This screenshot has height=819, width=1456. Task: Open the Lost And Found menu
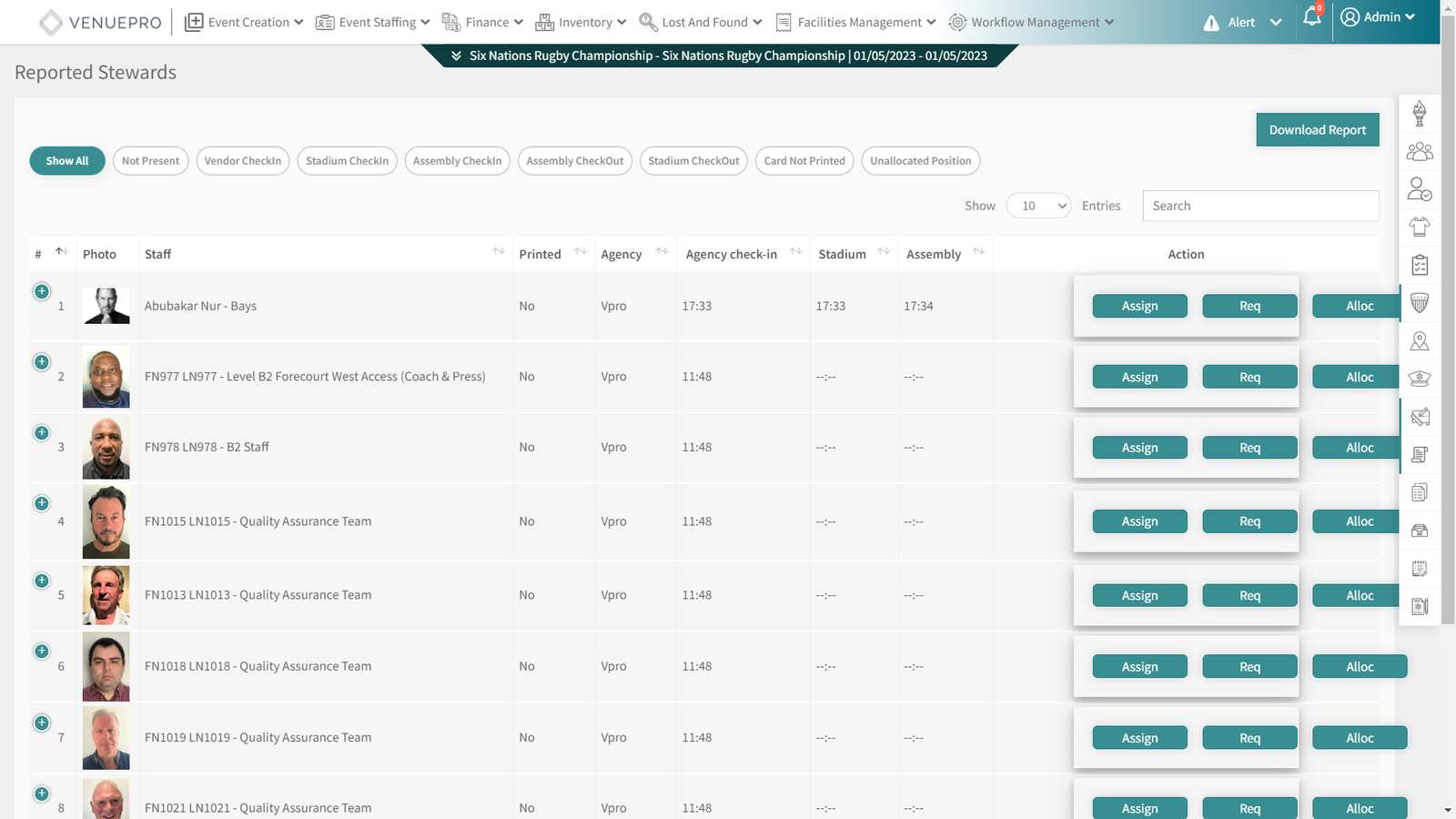click(x=701, y=22)
